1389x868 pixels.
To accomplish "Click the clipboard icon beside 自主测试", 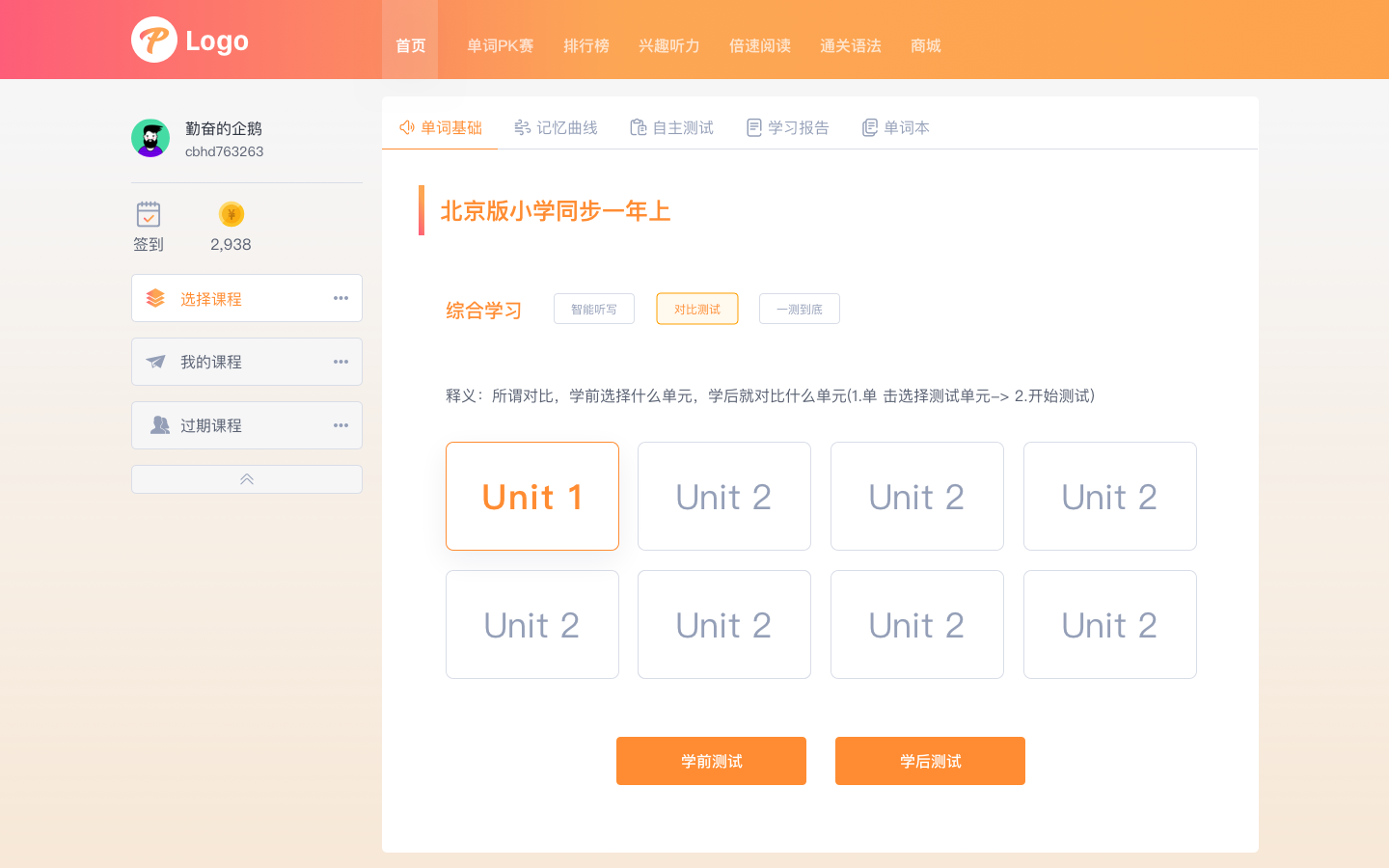I will point(638,127).
